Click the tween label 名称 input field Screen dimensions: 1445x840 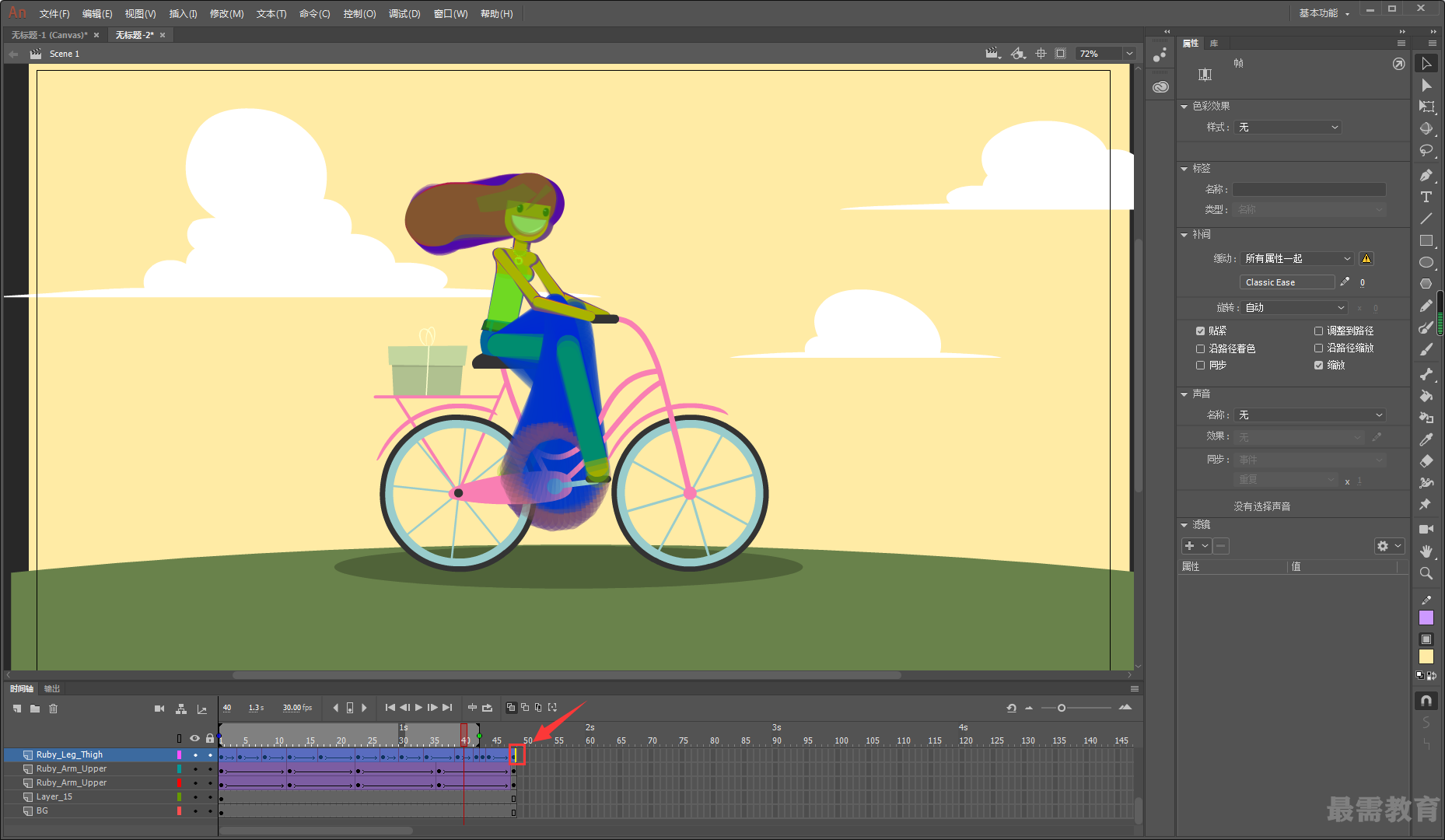click(x=1309, y=190)
